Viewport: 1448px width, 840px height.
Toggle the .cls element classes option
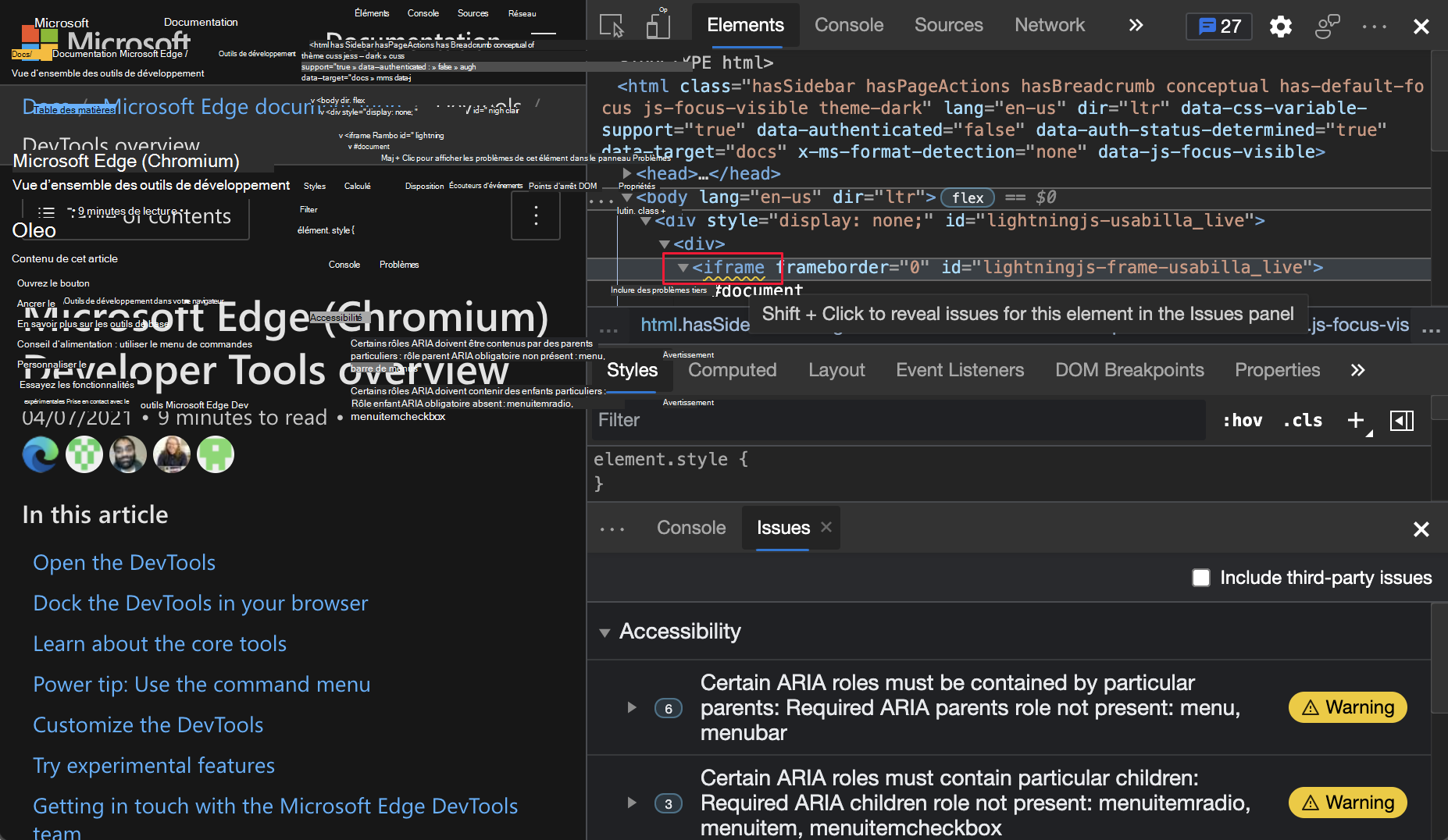[x=1303, y=421]
